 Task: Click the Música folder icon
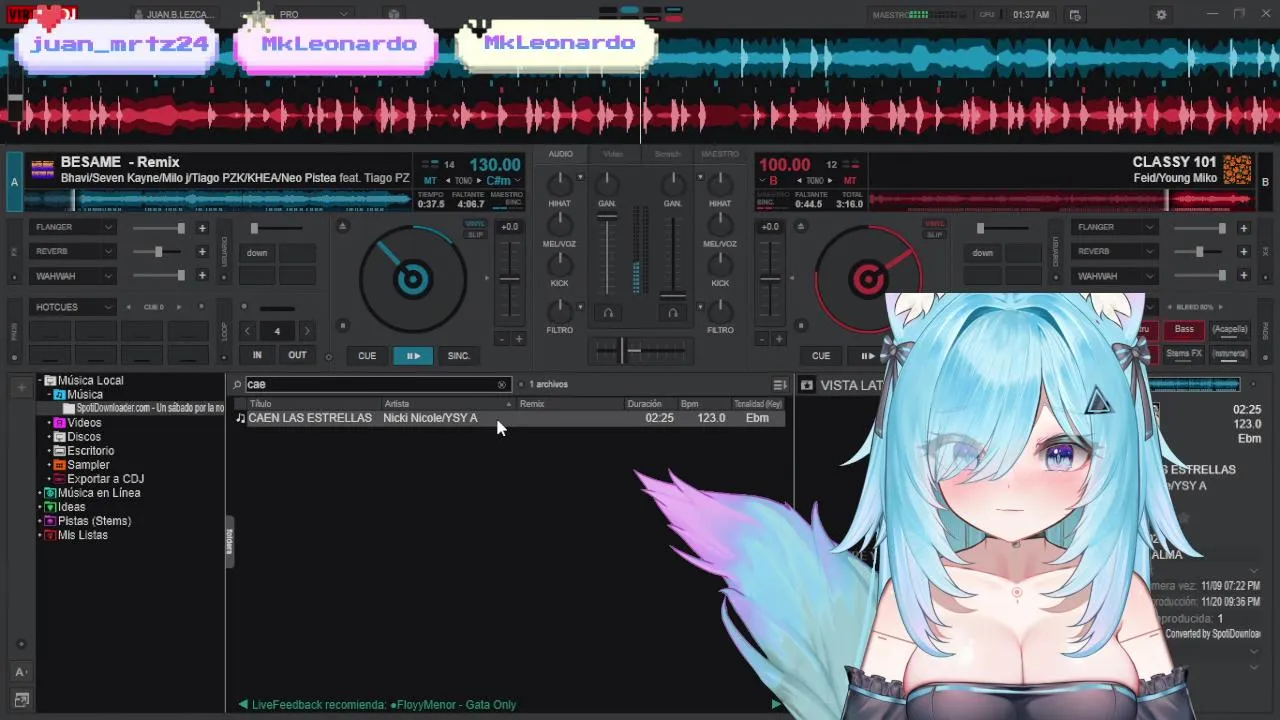[60, 395]
